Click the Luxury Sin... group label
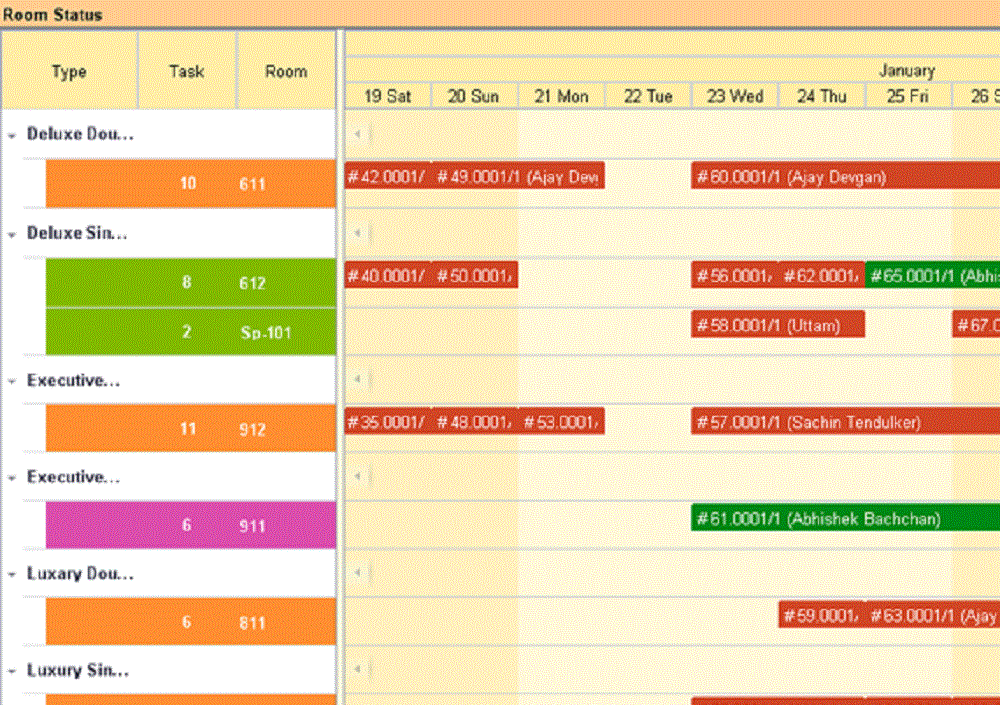 coord(78,670)
